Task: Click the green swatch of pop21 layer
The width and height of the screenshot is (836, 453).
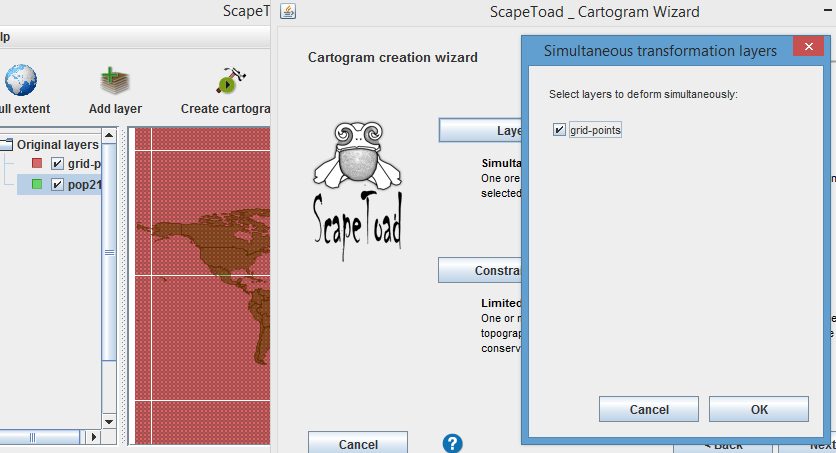Action: coord(37,184)
